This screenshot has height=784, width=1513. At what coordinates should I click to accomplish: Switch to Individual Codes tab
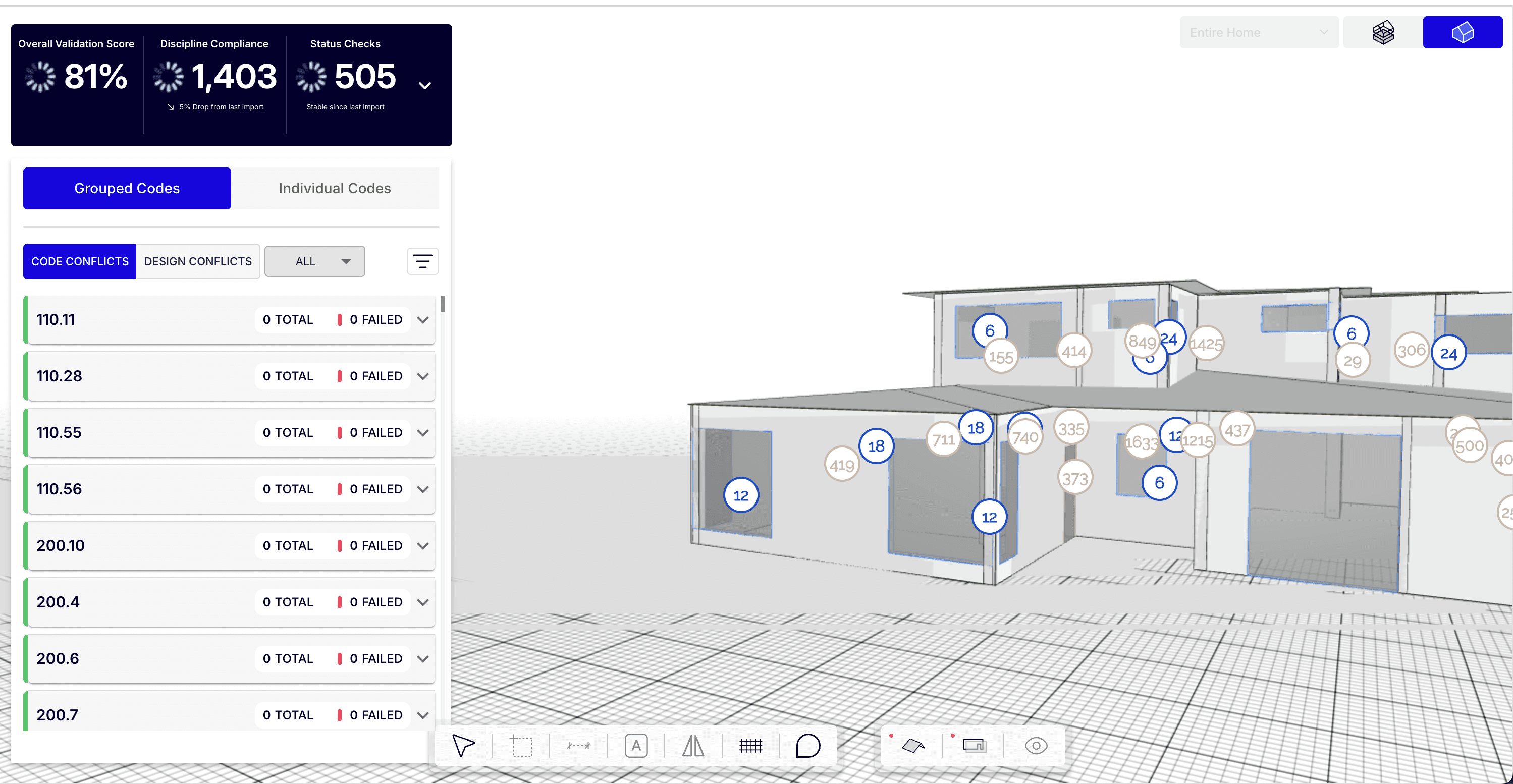[335, 188]
